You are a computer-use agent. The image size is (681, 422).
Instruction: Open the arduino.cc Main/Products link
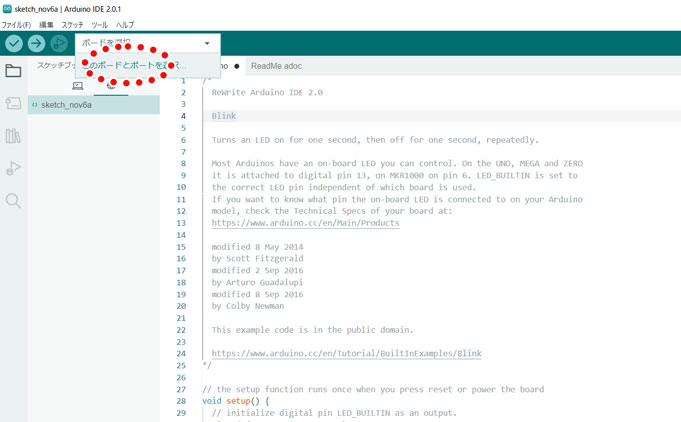click(305, 223)
